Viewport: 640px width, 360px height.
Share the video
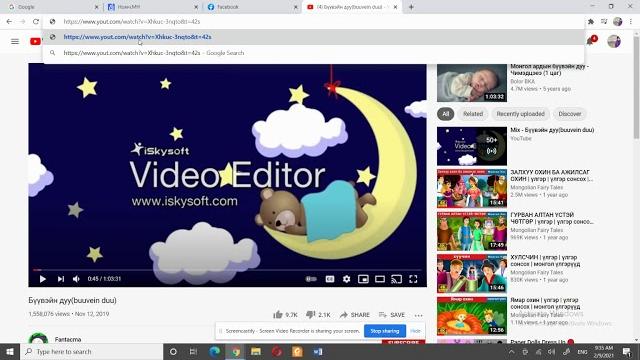click(355, 315)
